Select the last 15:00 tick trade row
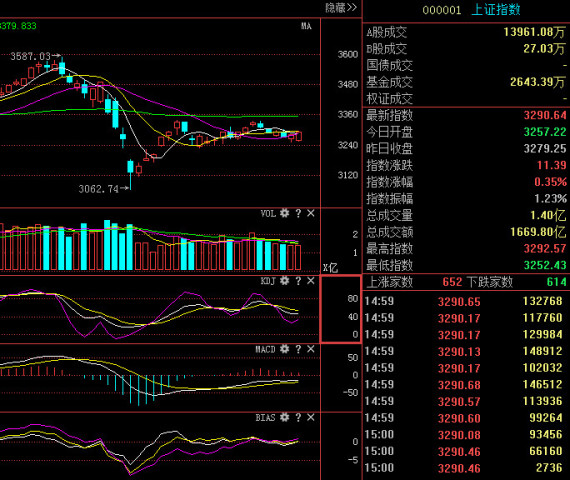Screen dimensions: 570x480 pos(466,468)
